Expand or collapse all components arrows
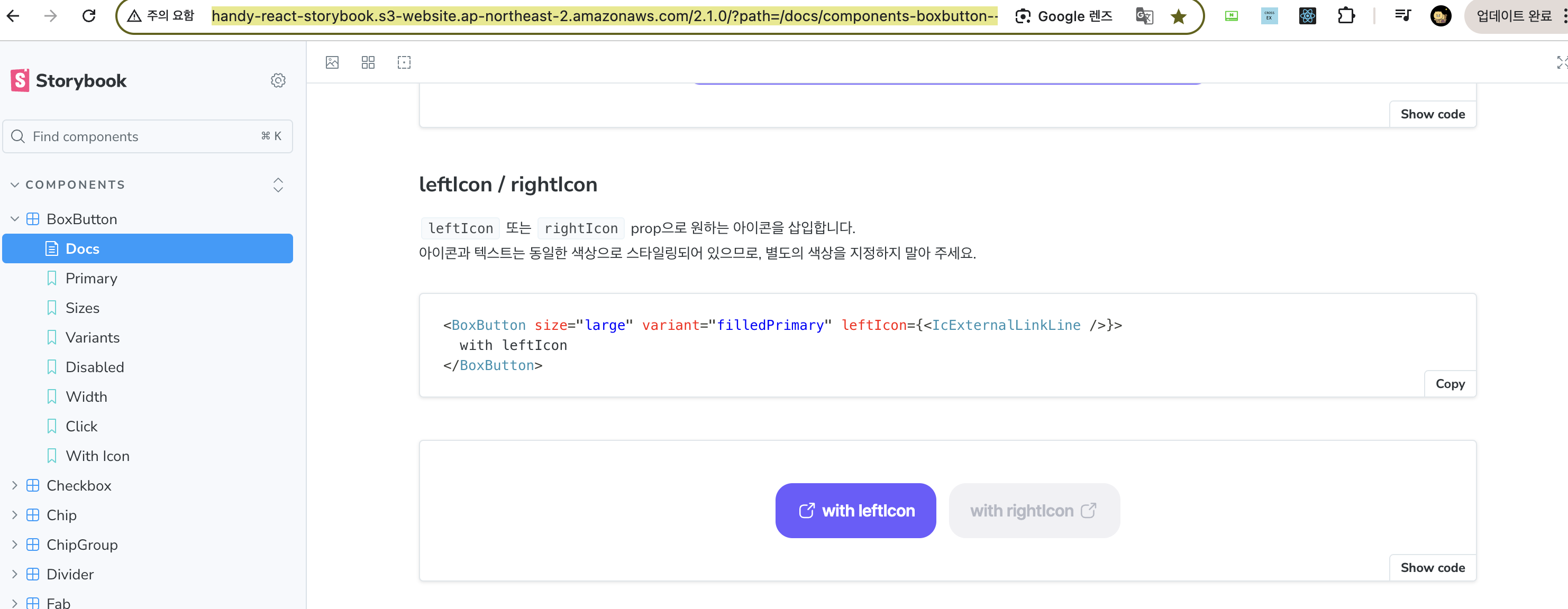 tap(278, 184)
